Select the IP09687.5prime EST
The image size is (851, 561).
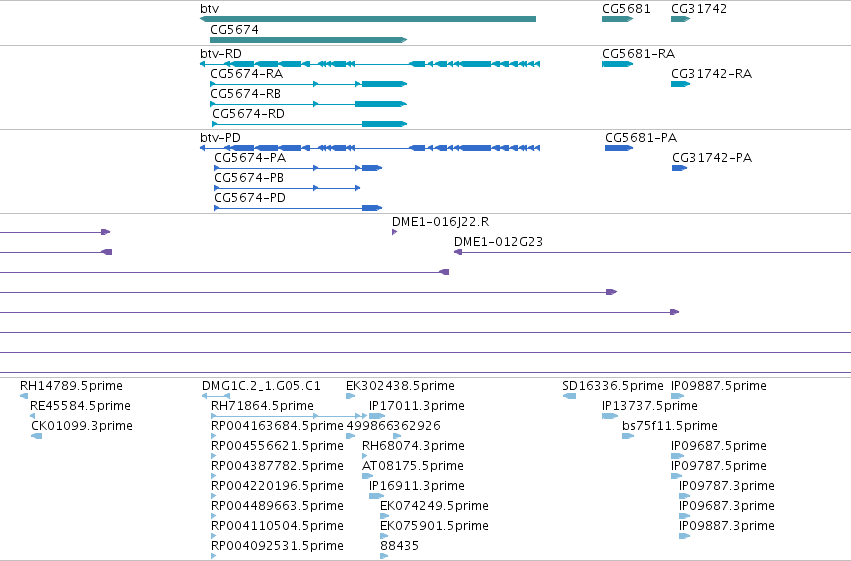[677, 456]
